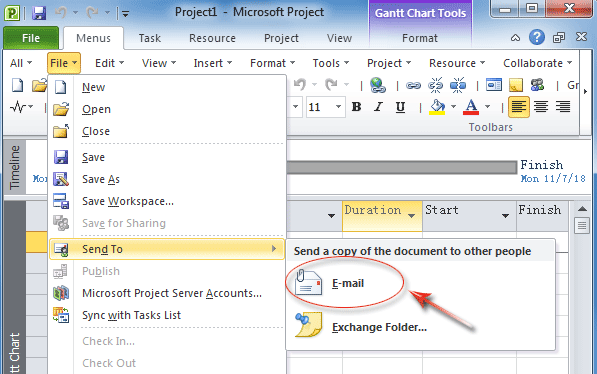Screen dimensions: 597x374
Task: Choose Close from File menu
Action: [x=168, y=131]
